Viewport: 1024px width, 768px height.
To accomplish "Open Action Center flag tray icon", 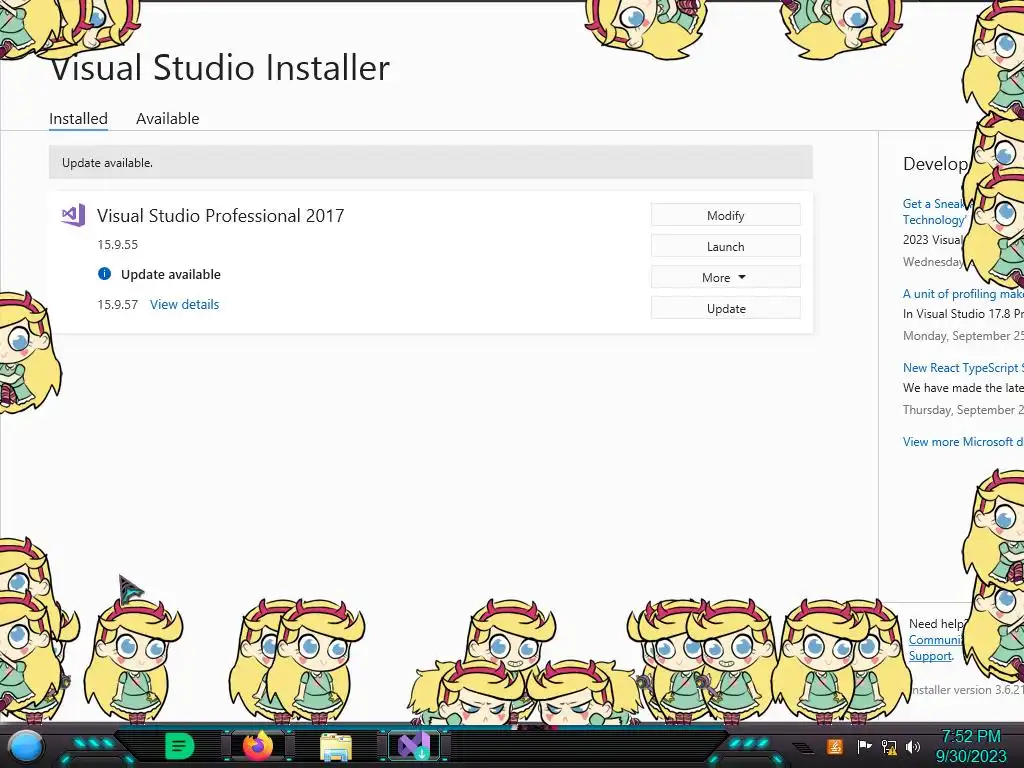I will pyautogui.click(x=864, y=746).
